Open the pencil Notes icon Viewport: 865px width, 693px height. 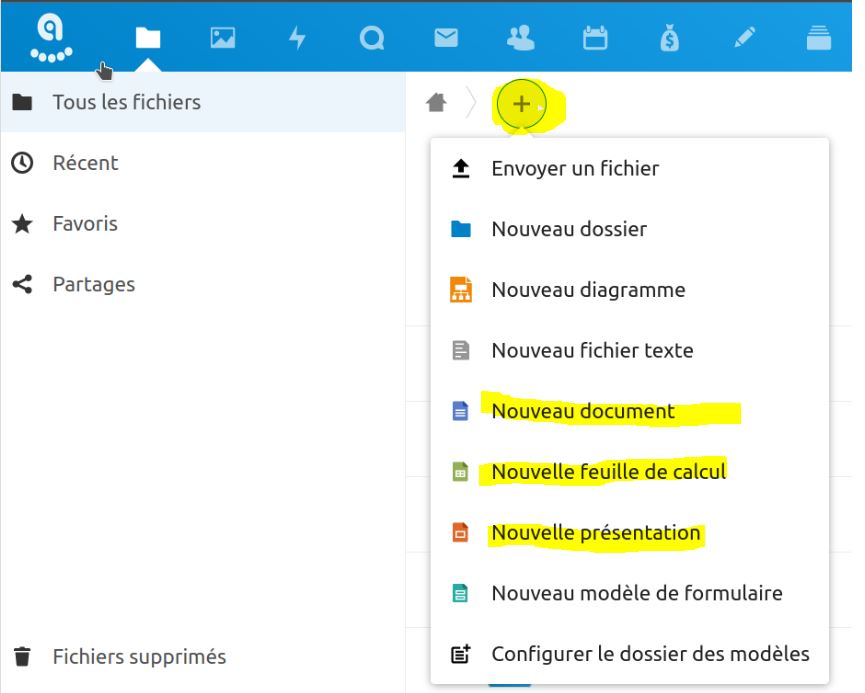745,39
